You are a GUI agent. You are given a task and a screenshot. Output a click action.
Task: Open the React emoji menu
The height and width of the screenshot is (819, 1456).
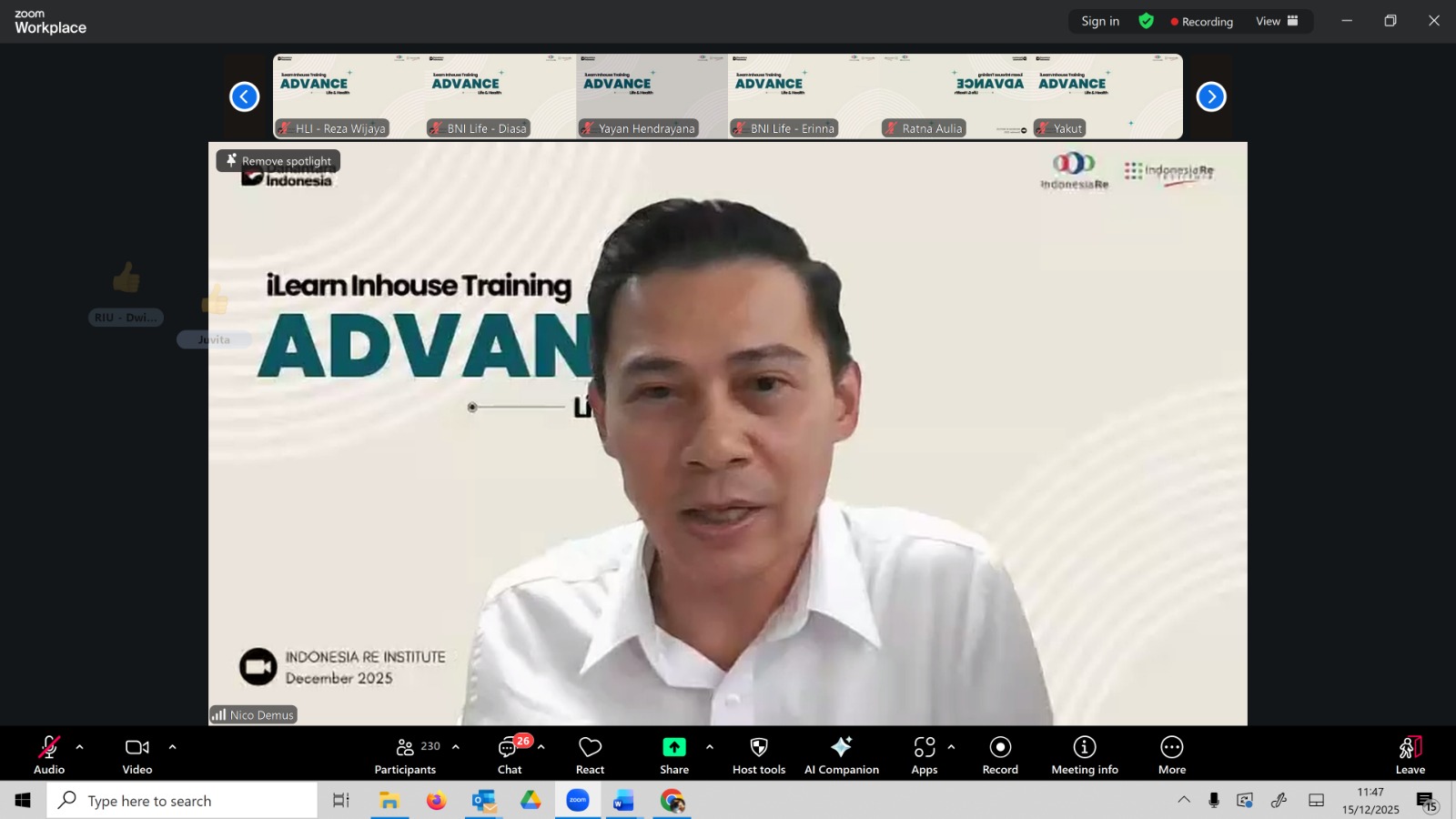[x=590, y=755]
